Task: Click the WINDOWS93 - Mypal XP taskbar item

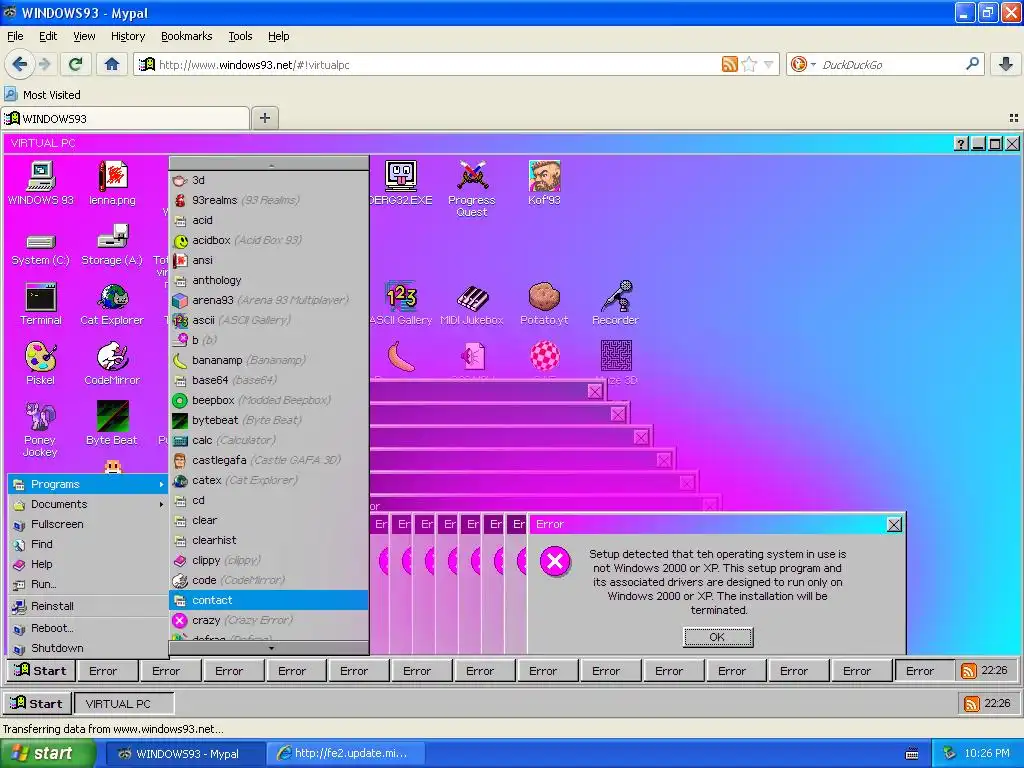Action: [183, 753]
